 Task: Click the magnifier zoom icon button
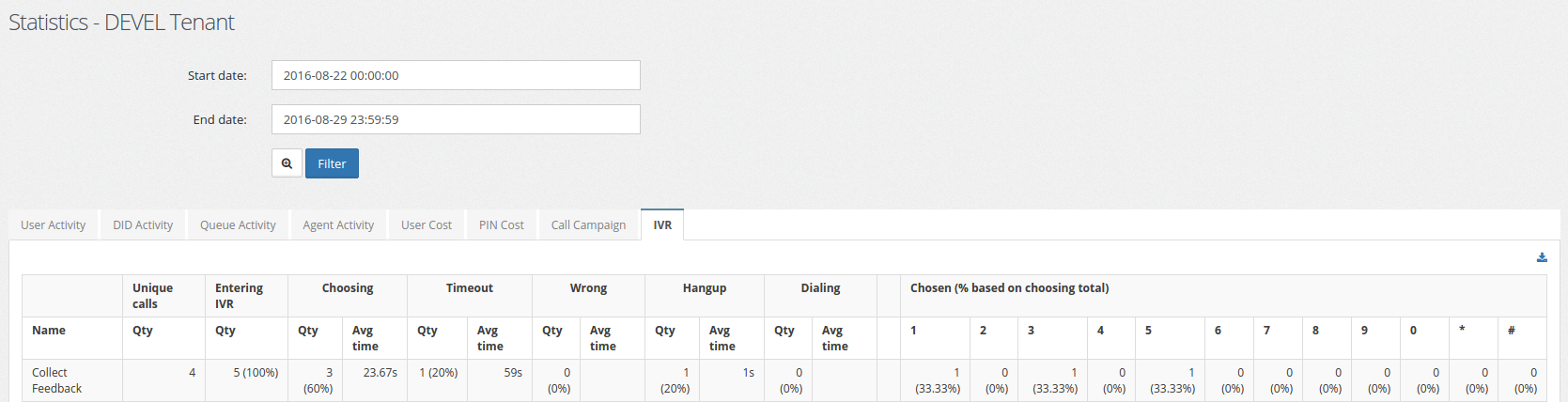(287, 163)
